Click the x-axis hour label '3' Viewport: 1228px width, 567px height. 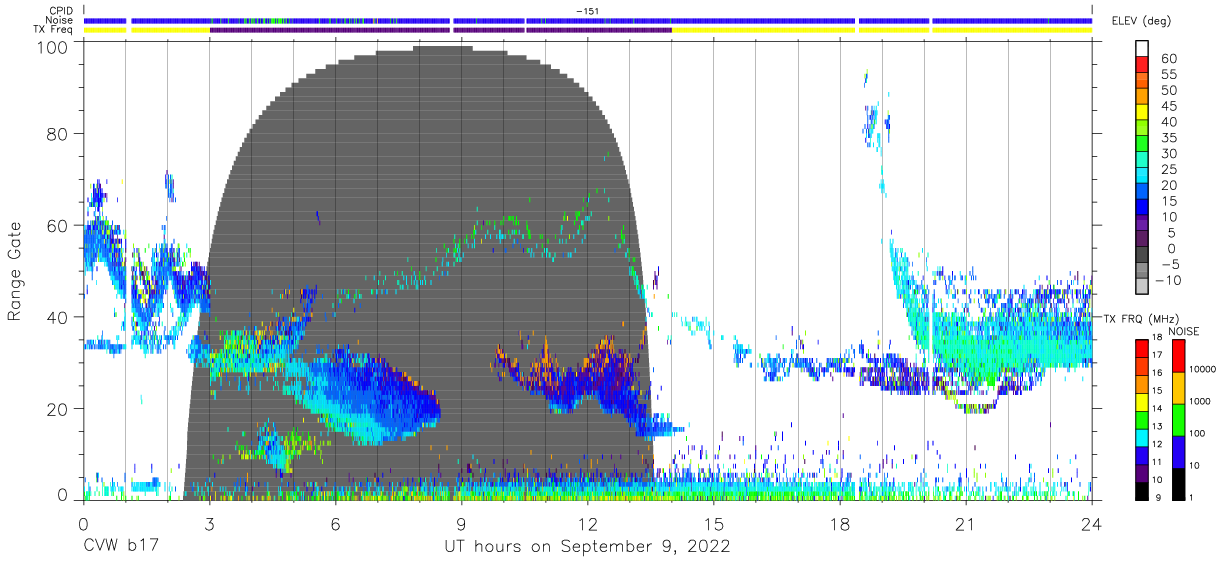tap(209, 523)
